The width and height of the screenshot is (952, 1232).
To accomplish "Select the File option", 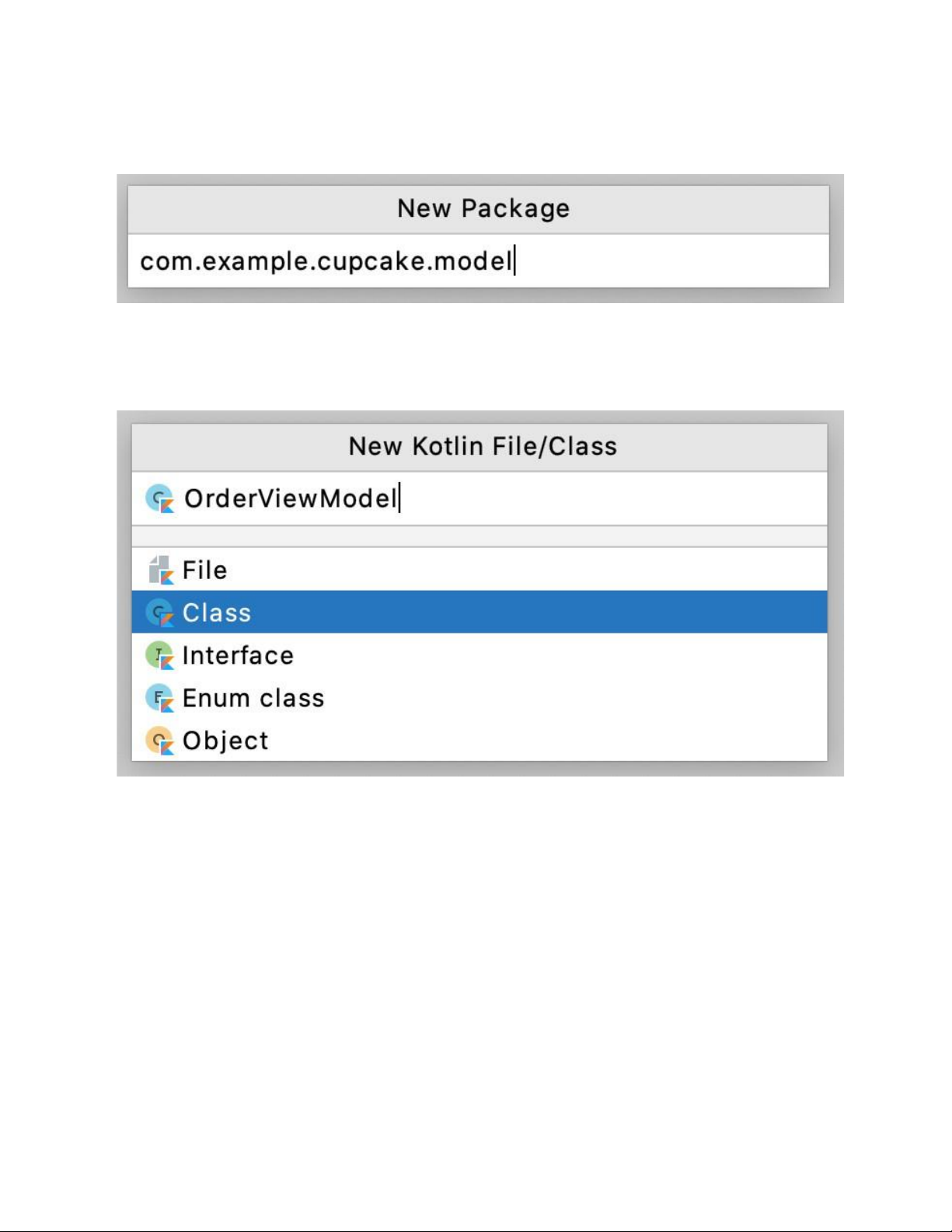I will click(x=204, y=571).
